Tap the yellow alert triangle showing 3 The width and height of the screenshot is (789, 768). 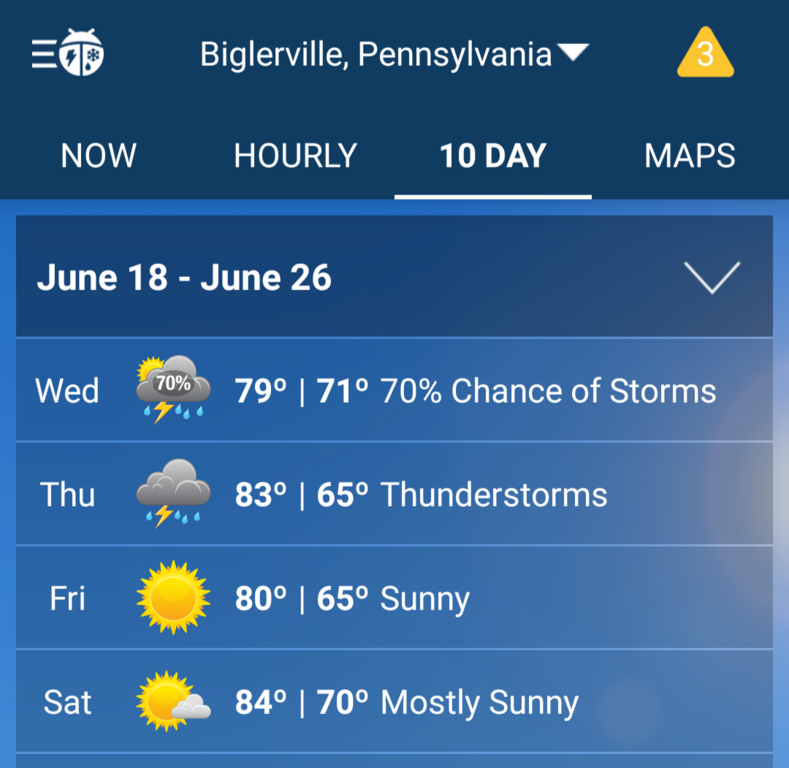(705, 54)
